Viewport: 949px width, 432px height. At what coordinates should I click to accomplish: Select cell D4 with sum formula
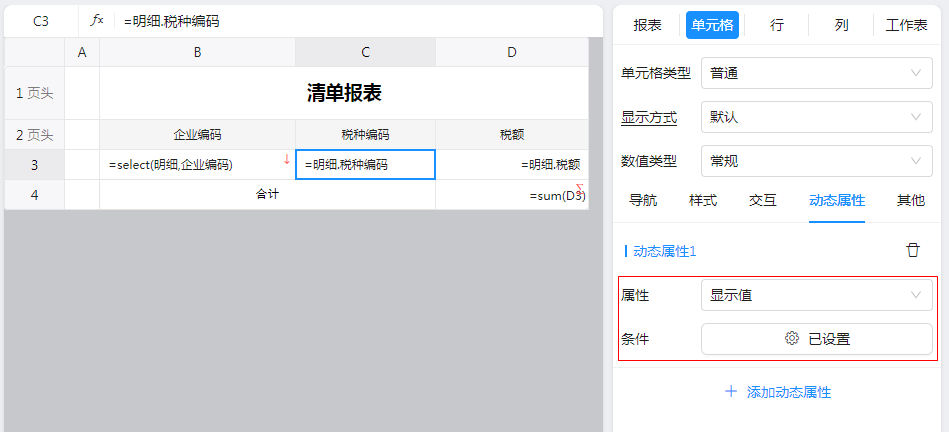point(511,195)
